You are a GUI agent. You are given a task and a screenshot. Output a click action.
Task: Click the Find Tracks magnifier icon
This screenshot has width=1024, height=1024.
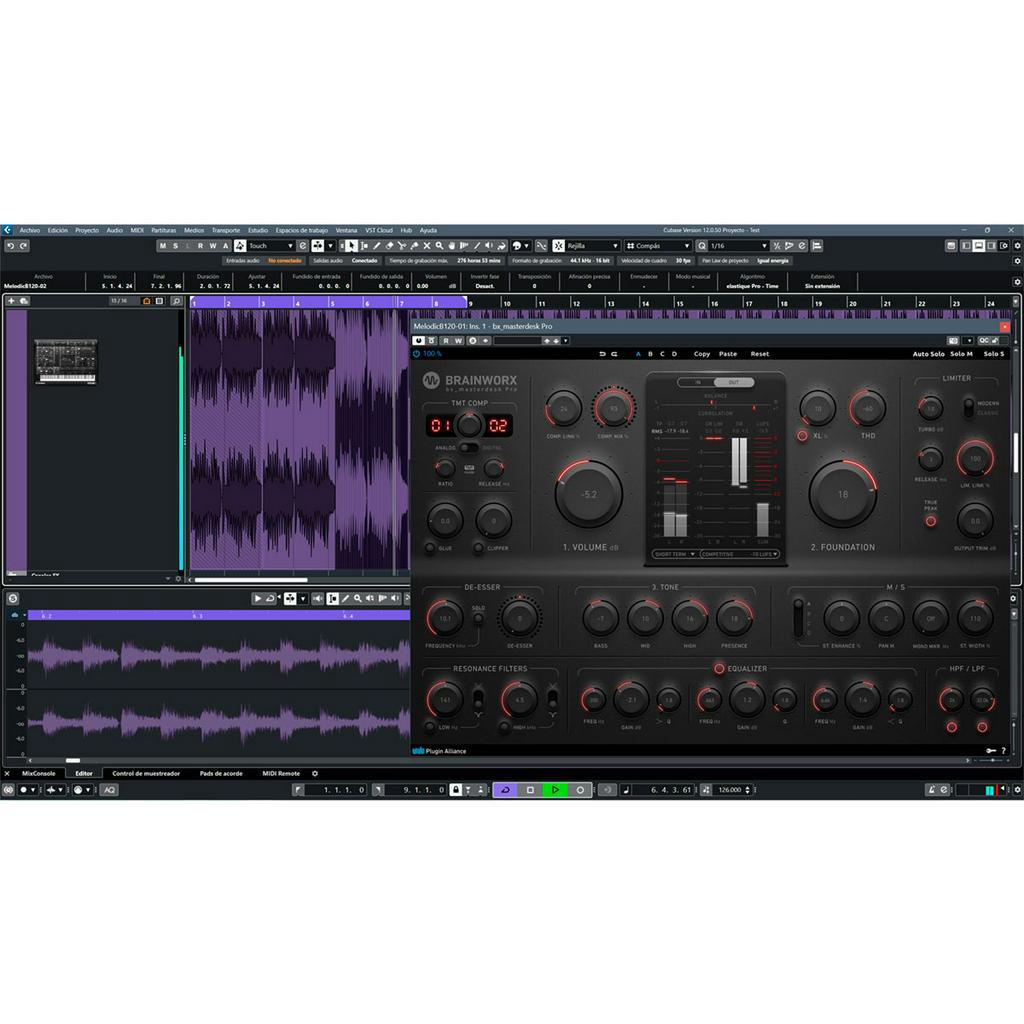point(176,301)
